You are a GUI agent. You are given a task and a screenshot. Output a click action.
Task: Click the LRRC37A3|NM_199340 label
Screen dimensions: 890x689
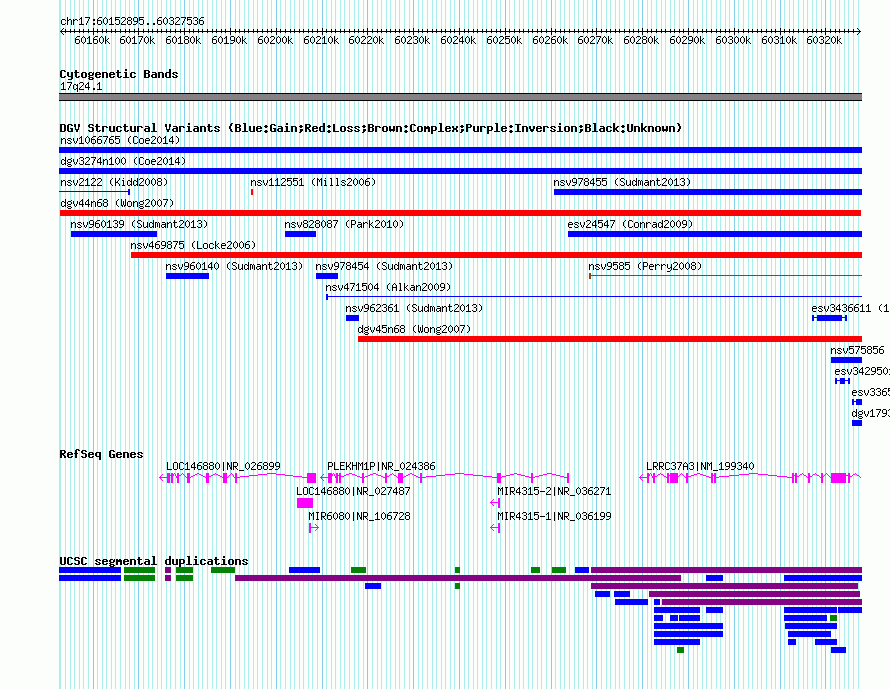(x=700, y=466)
